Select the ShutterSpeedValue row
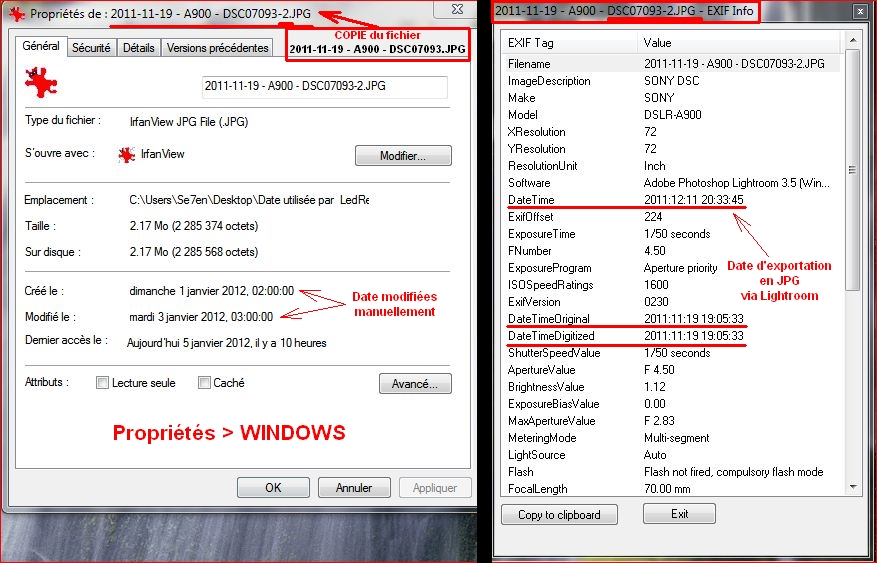The width and height of the screenshot is (877, 563). tap(671, 353)
